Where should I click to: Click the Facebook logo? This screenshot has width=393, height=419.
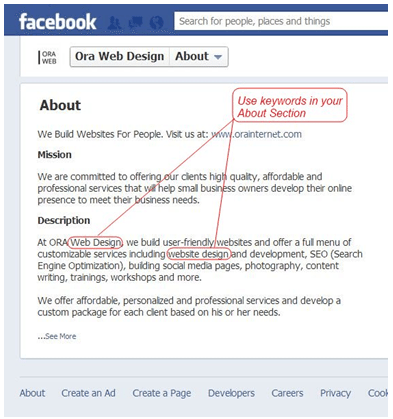(x=57, y=22)
